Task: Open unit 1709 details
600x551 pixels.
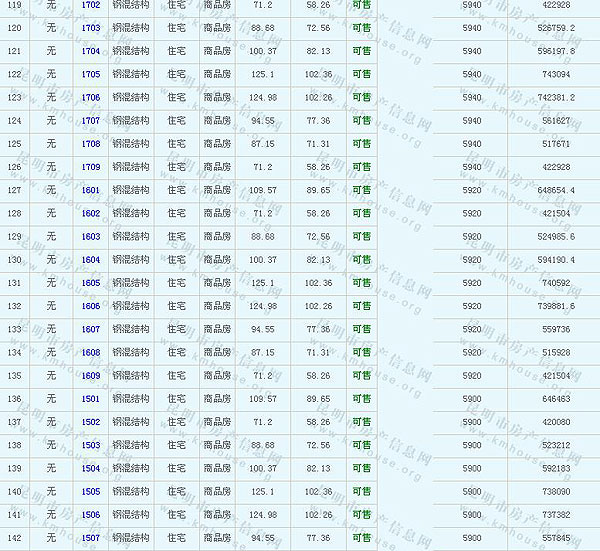Action: 91,167
